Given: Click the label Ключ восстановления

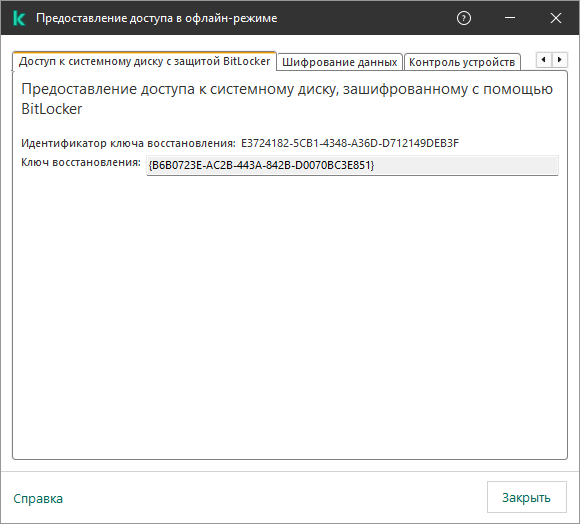Looking at the screenshot, I should (81, 162).
